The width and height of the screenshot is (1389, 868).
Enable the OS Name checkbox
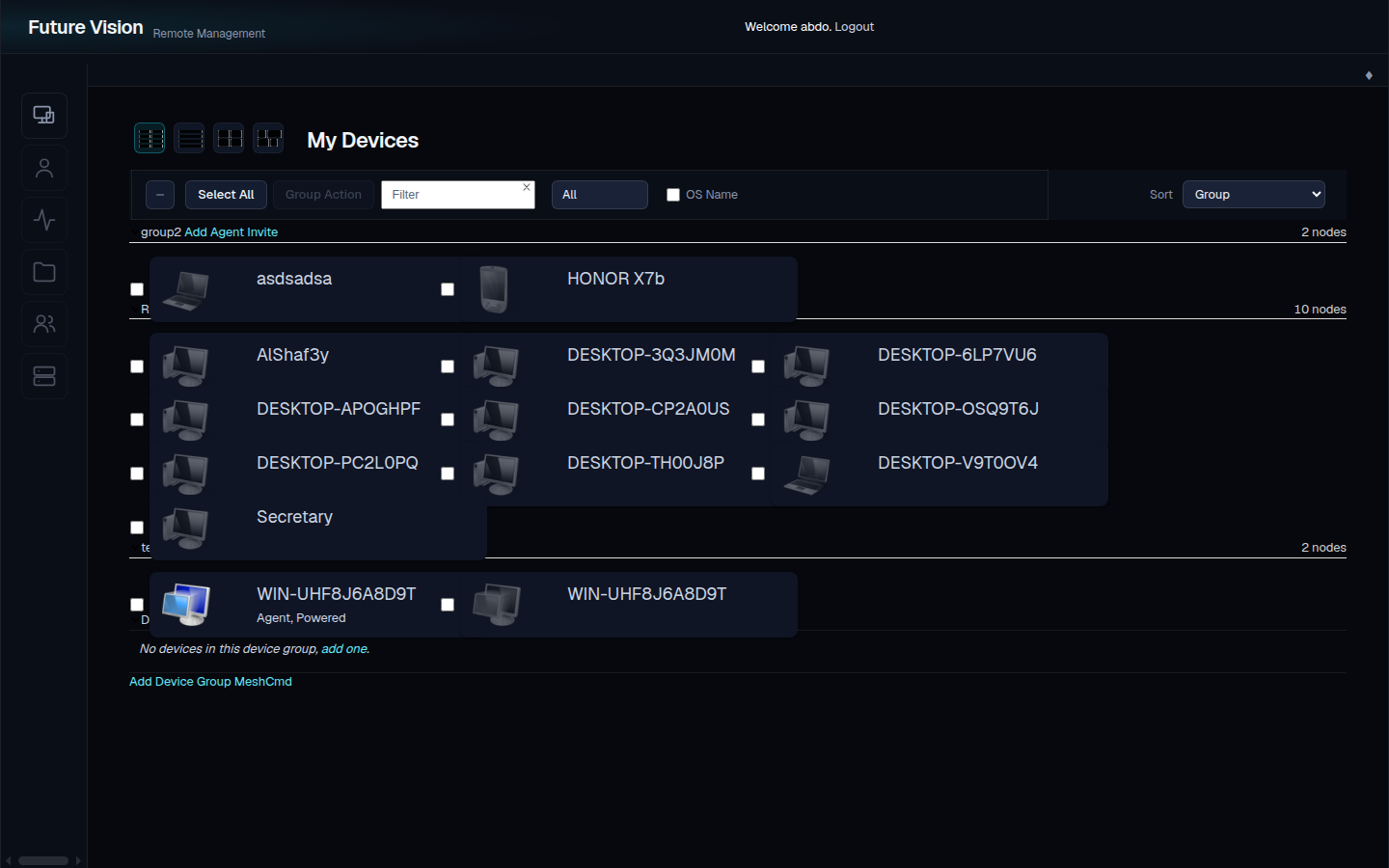click(673, 195)
